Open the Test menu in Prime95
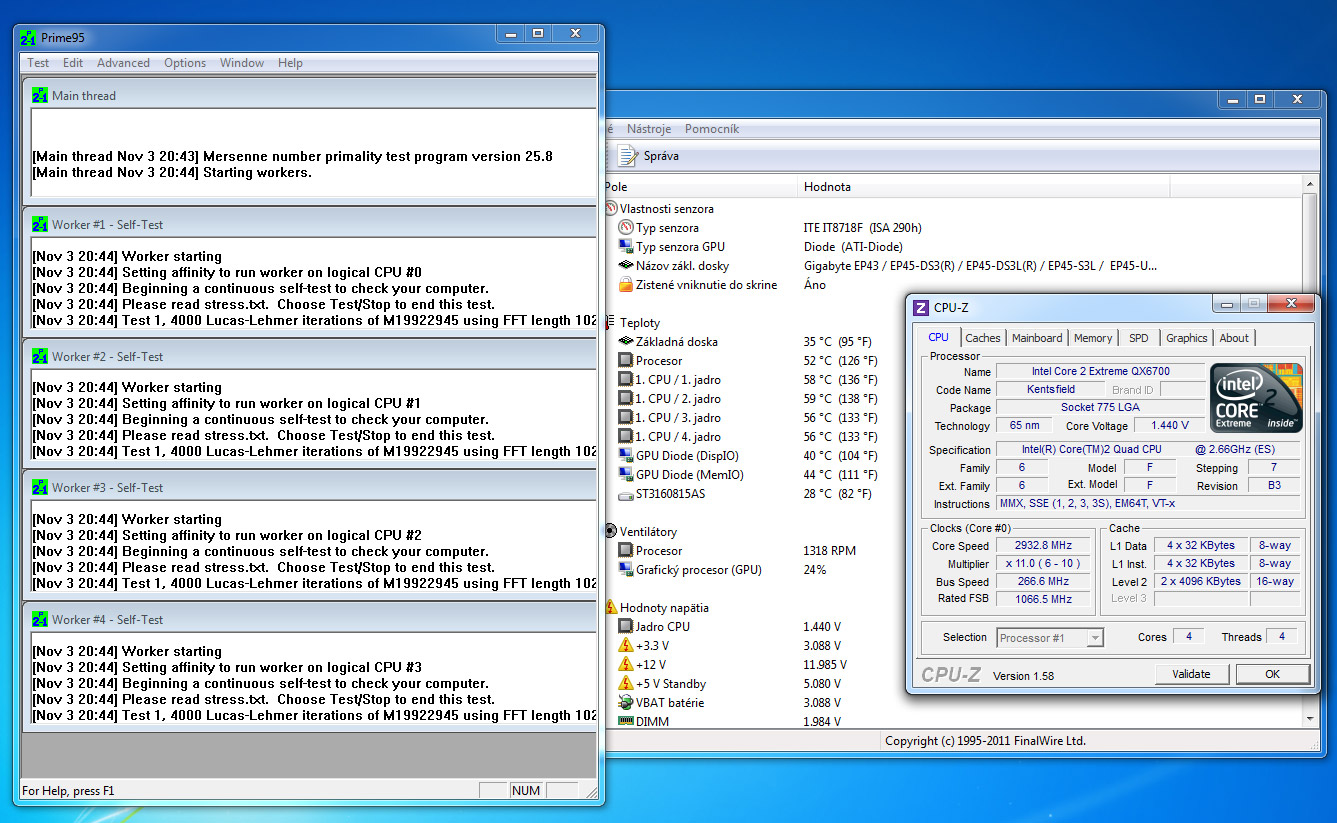This screenshot has height=823, width=1337. coord(38,63)
